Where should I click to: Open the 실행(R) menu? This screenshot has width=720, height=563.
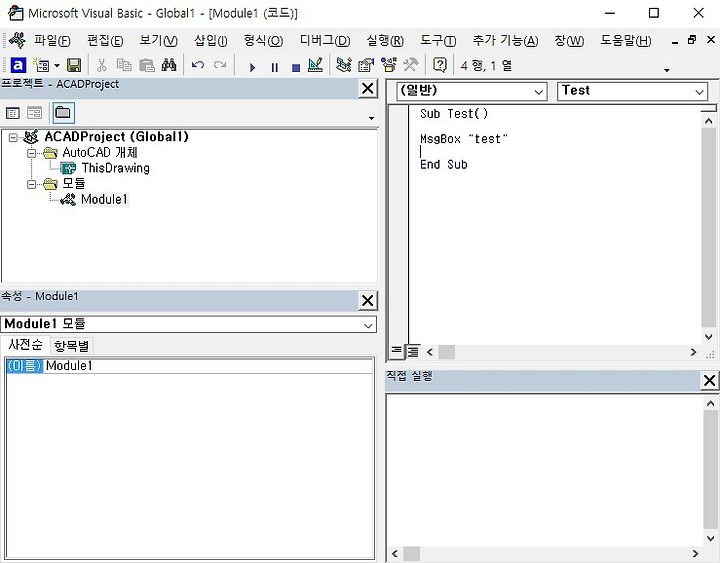(385, 41)
